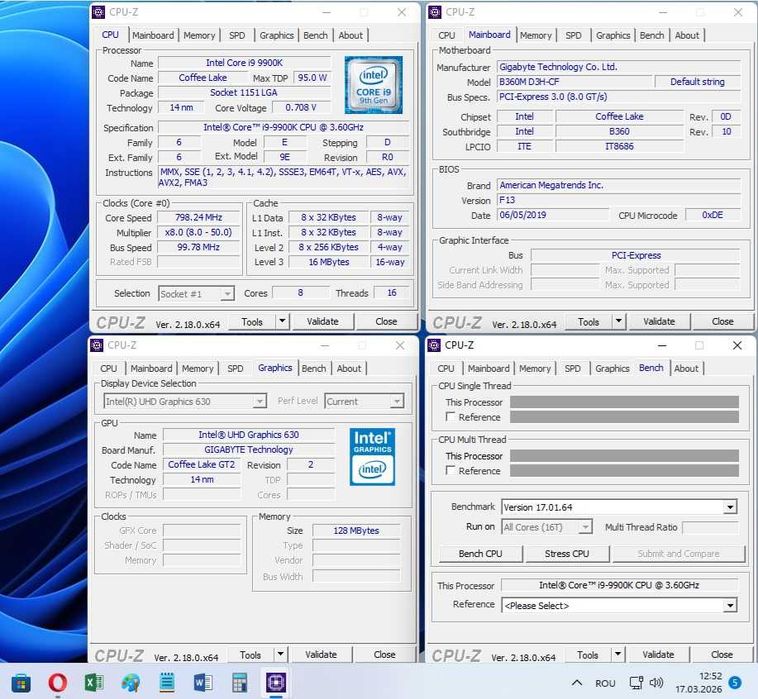Click the ROU language indicator

[605, 683]
